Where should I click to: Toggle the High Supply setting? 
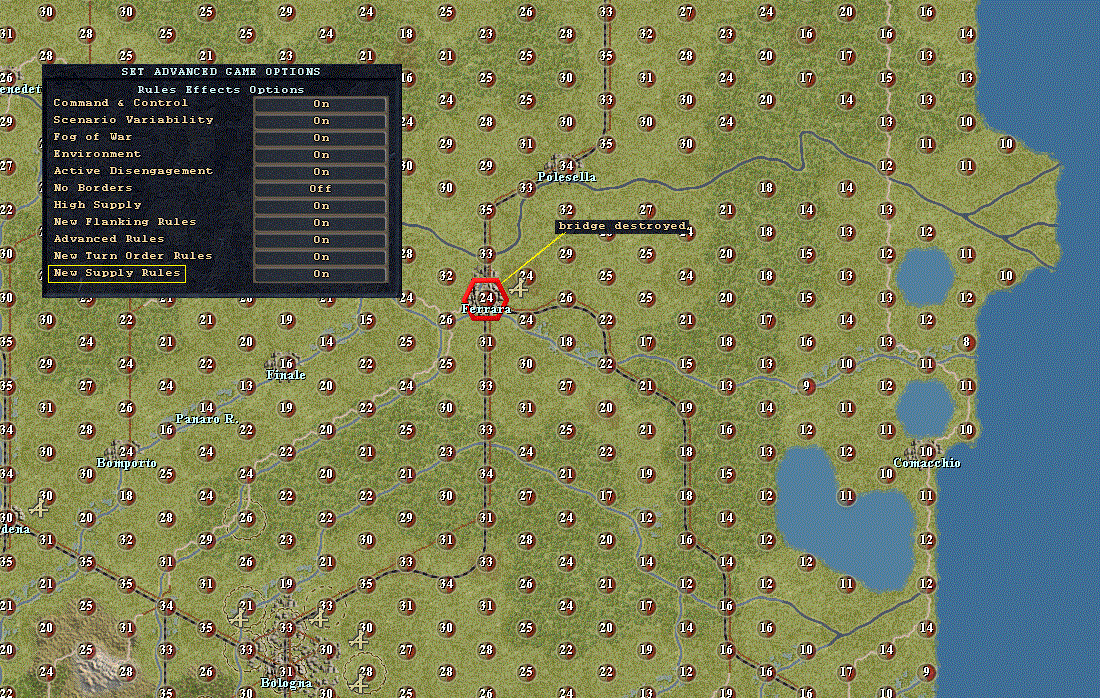click(x=321, y=206)
